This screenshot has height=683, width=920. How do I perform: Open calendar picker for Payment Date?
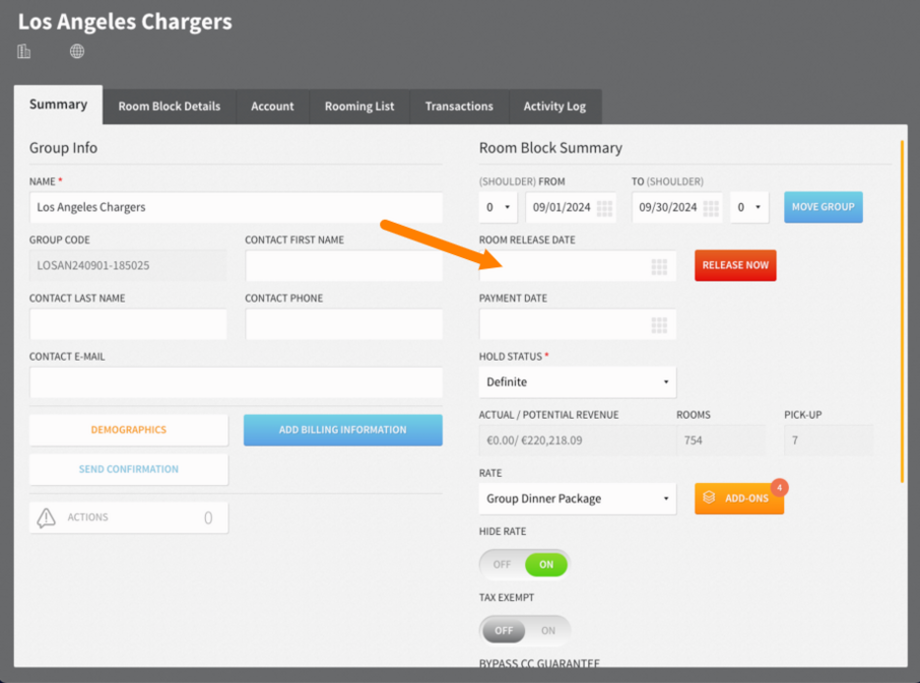[659, 324]
